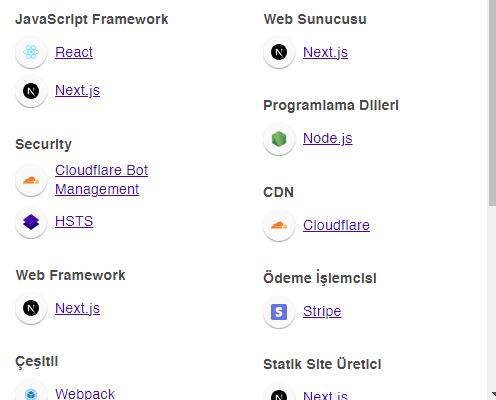Viewport: 496px width, 400px height.
Task: Click Next.js icon under JavaScript Framework
Action: pos(31,91)
